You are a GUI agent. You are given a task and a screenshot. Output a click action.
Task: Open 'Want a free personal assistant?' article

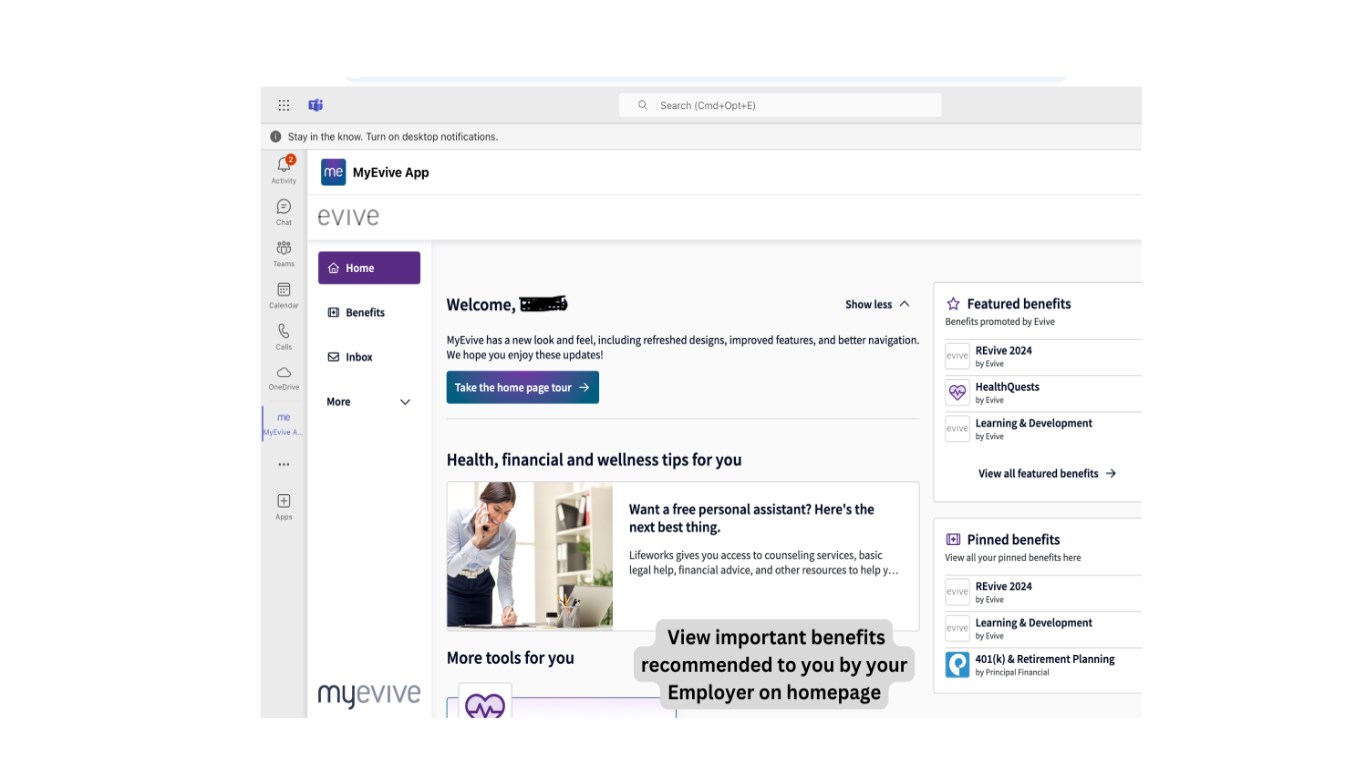click(751, 518)
